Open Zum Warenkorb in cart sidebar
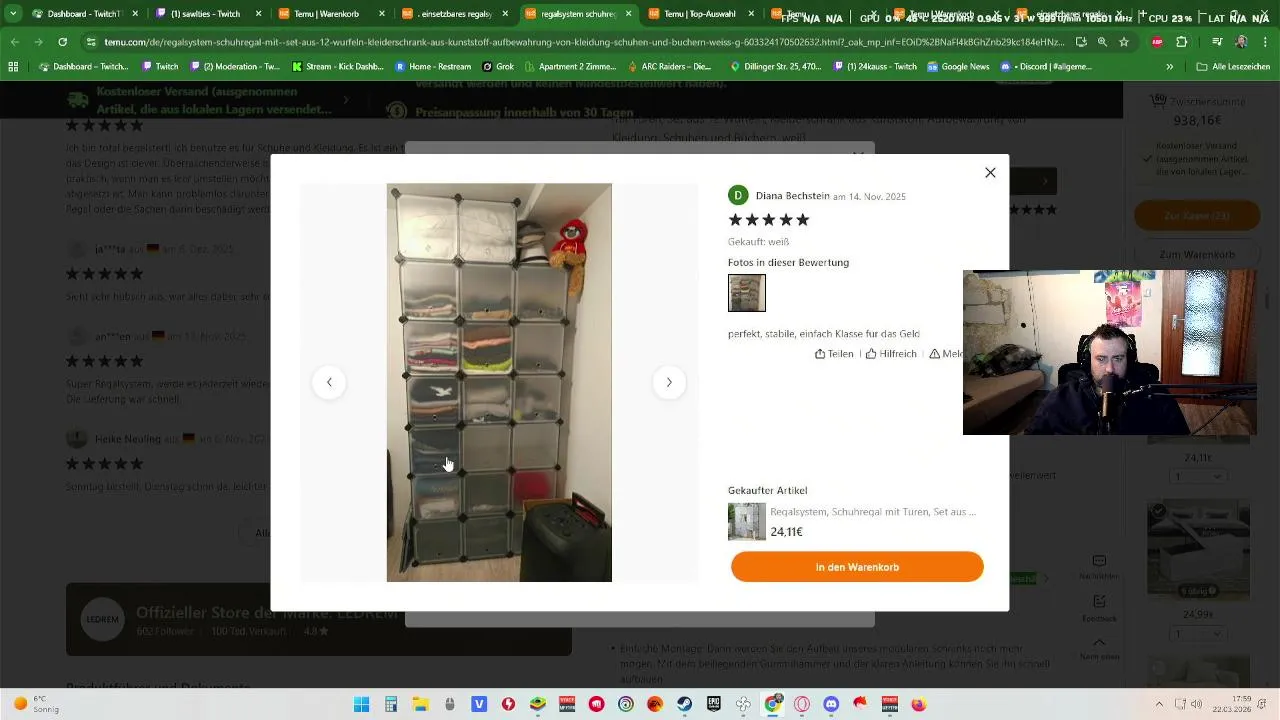Screen dimensions: 1280x720 point(1197,255)
